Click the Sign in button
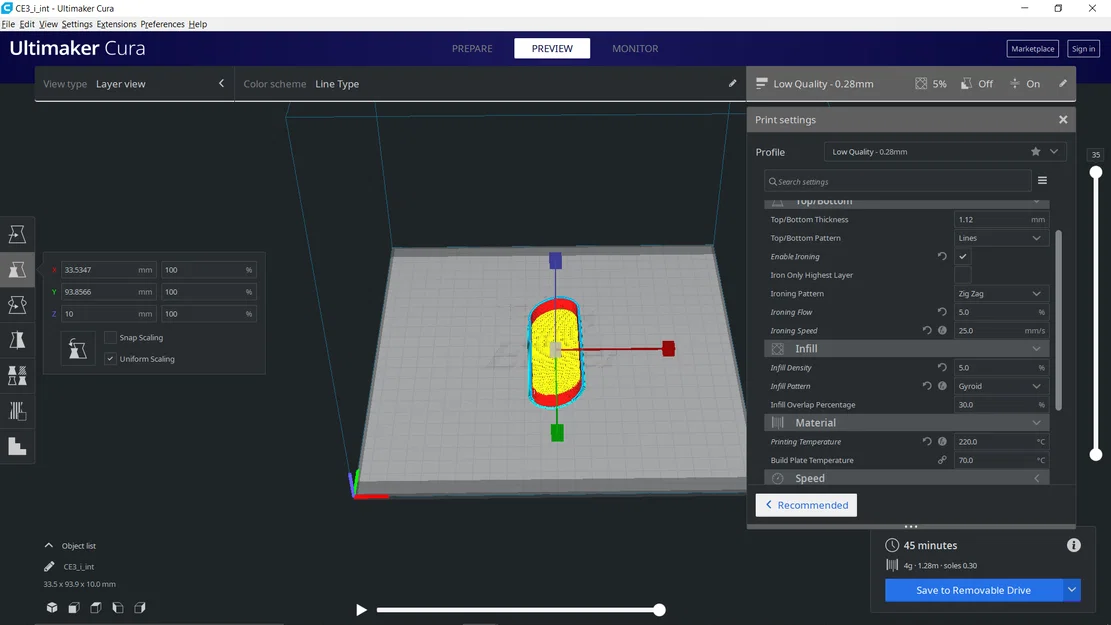Screen dimensions: 1111x625 [1083, 48]
